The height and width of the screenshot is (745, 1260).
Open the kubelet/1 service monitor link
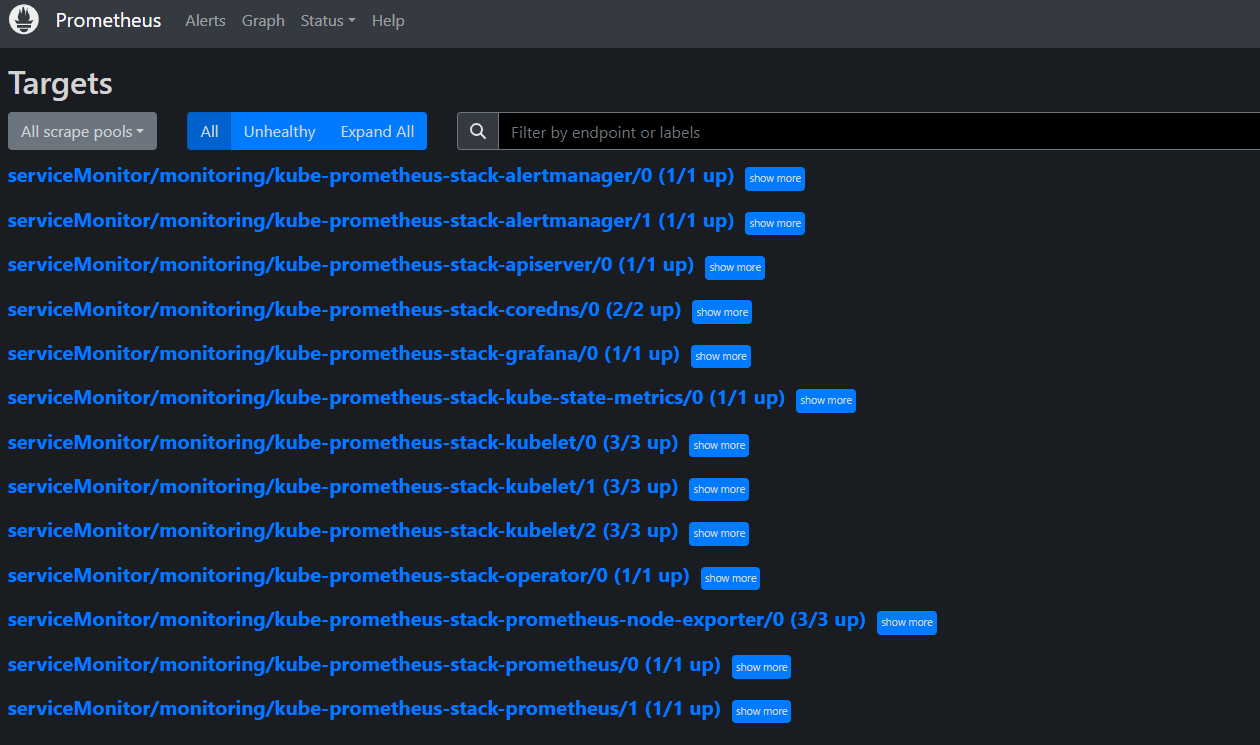(342, 487)
